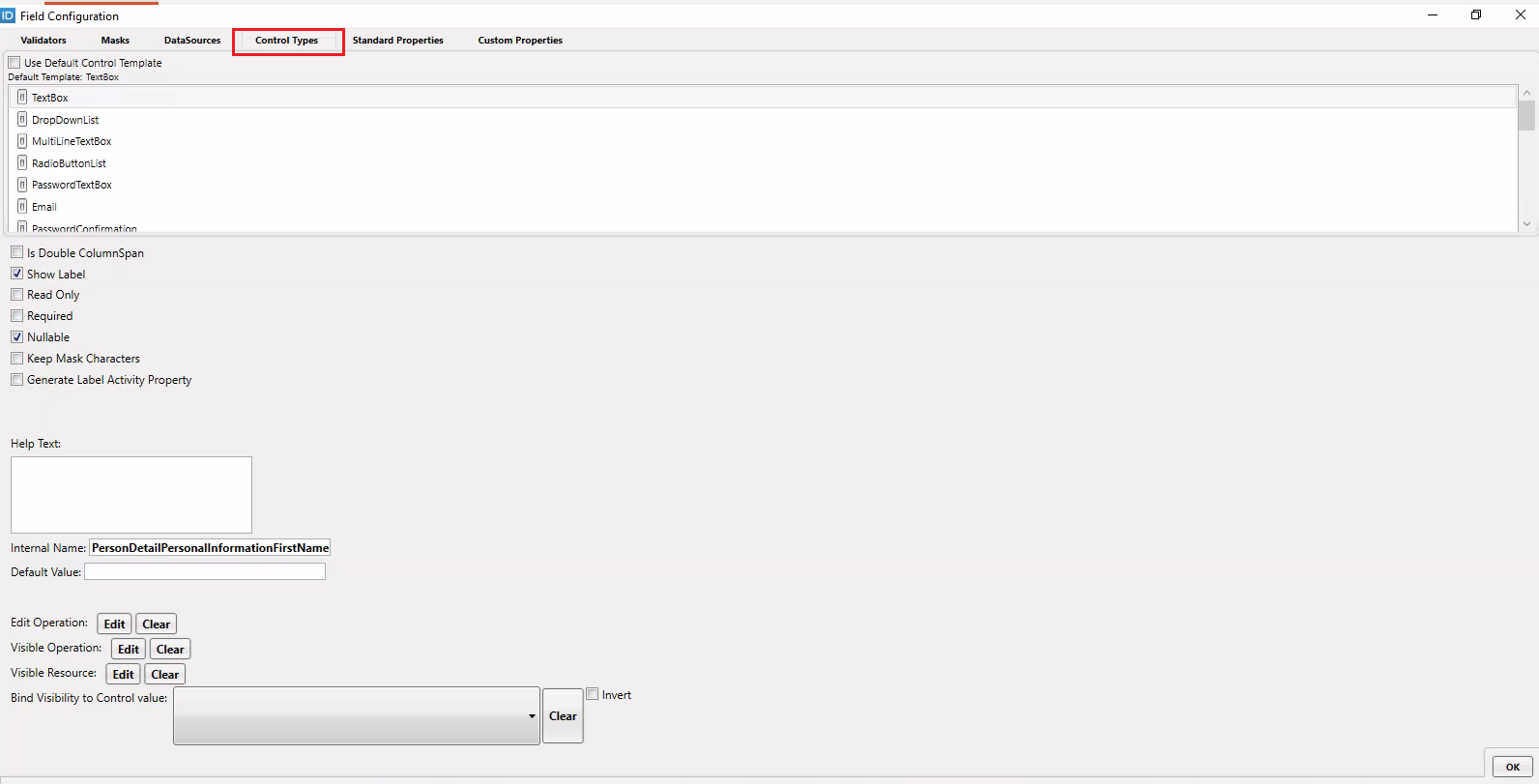Select MultiLineTextBox in the control types list
Image resolution: width=1539 pixels, height=784 pixels.
[764, 141]
